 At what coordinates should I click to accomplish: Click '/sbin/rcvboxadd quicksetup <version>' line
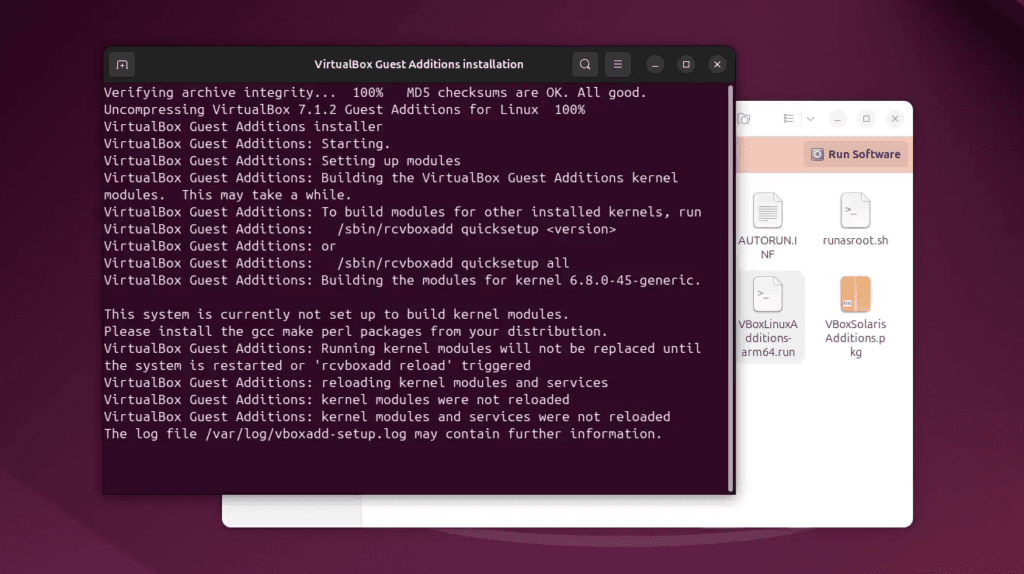click(x=360, y=229)
